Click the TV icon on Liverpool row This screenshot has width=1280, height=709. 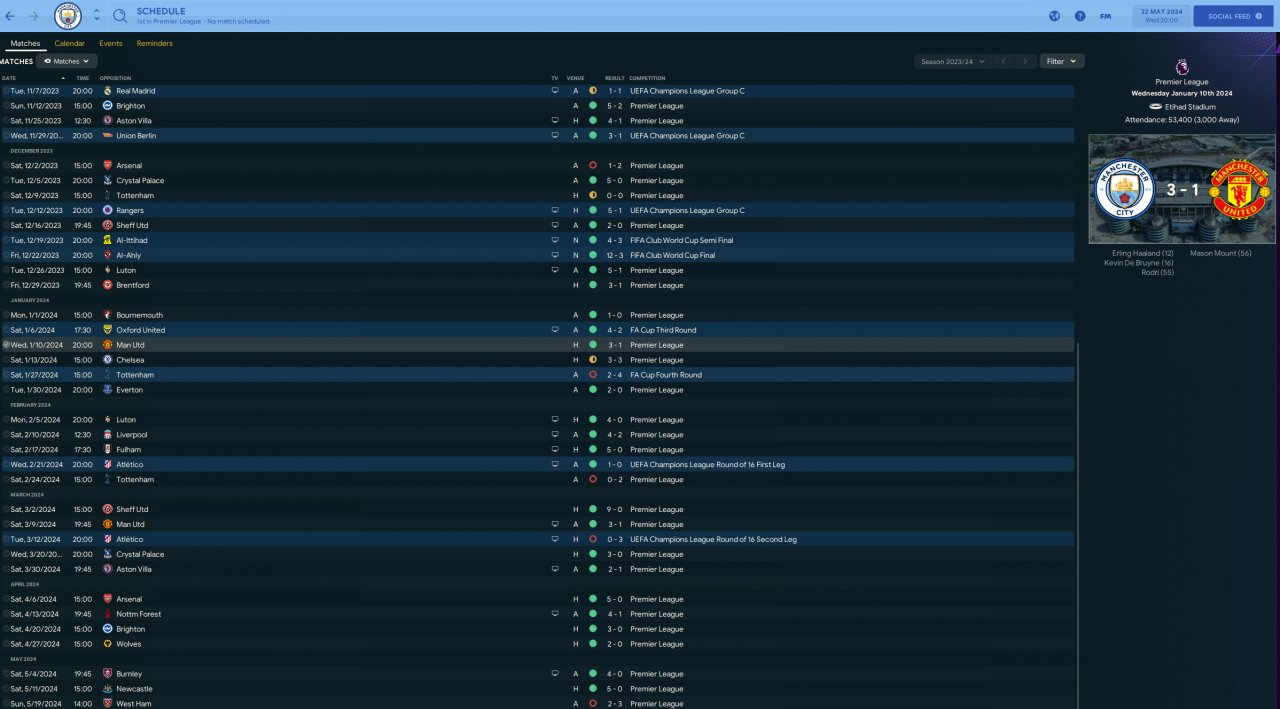(x=555, y=435)
